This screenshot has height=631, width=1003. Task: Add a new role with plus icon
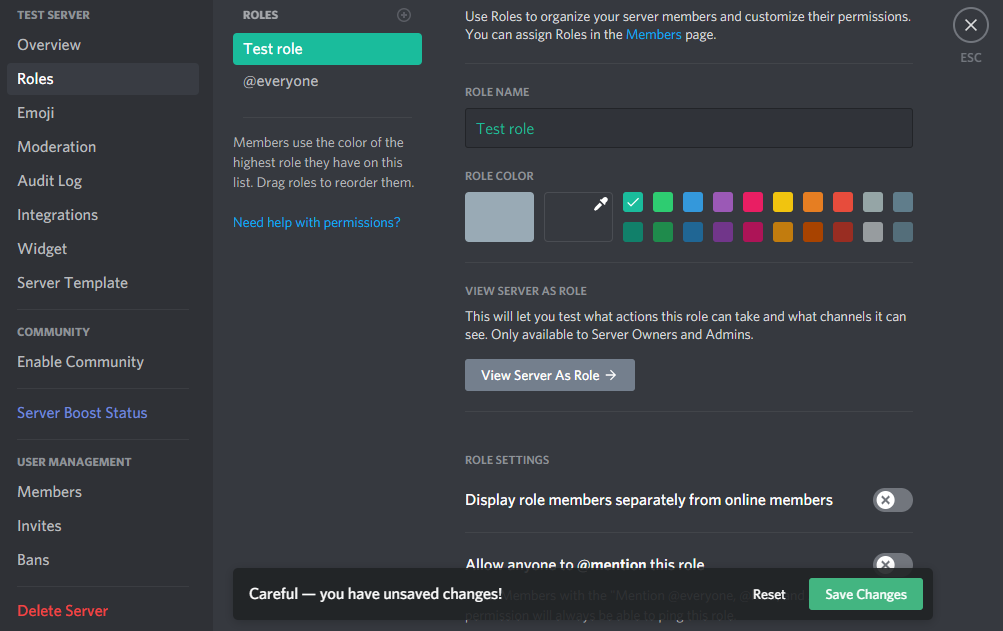404,15
